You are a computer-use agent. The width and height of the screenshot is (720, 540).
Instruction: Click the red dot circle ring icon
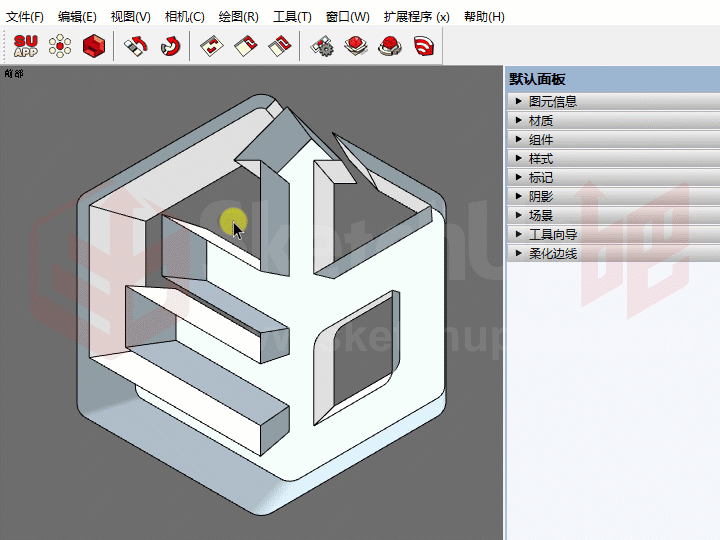(60, 46)
